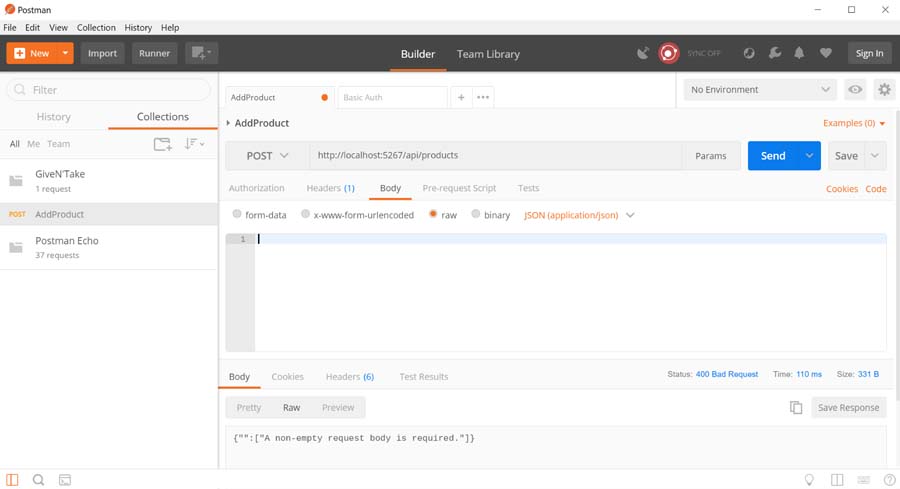Open New button dropdown arrow
This screenshot has width=900, height=489.
pyautogui.click(x=65, y=53)
